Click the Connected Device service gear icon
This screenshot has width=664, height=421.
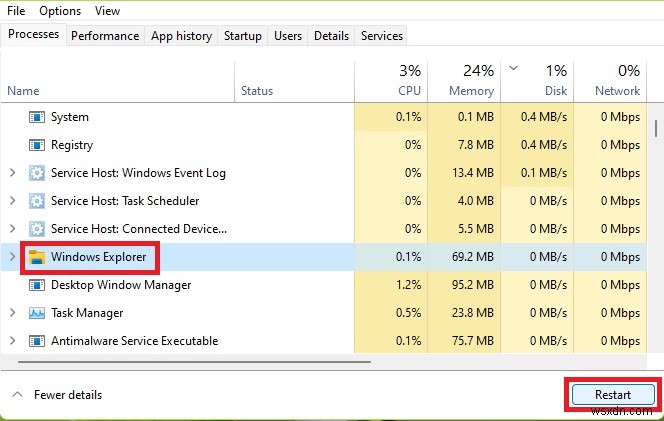coord(37,229)
